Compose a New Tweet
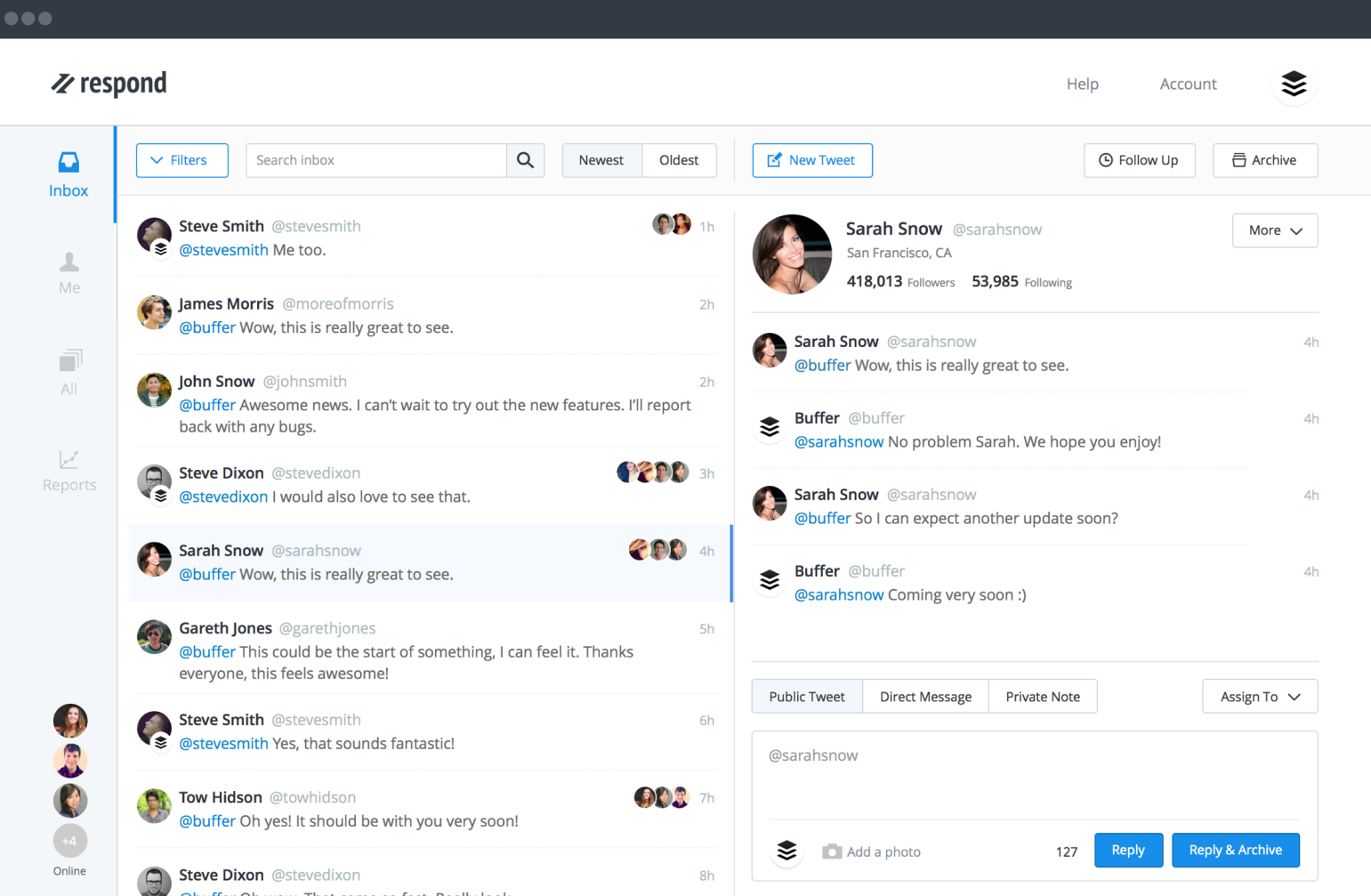 812,160
